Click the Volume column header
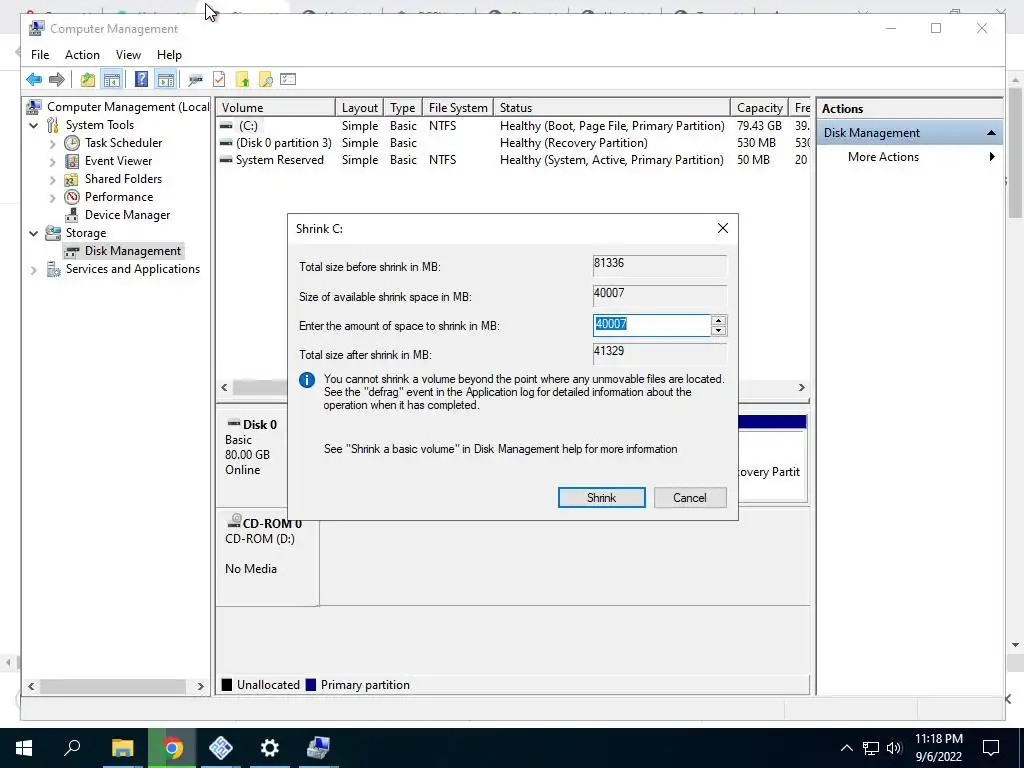This screenshot has width=1024, height=768. coord(276,108)
